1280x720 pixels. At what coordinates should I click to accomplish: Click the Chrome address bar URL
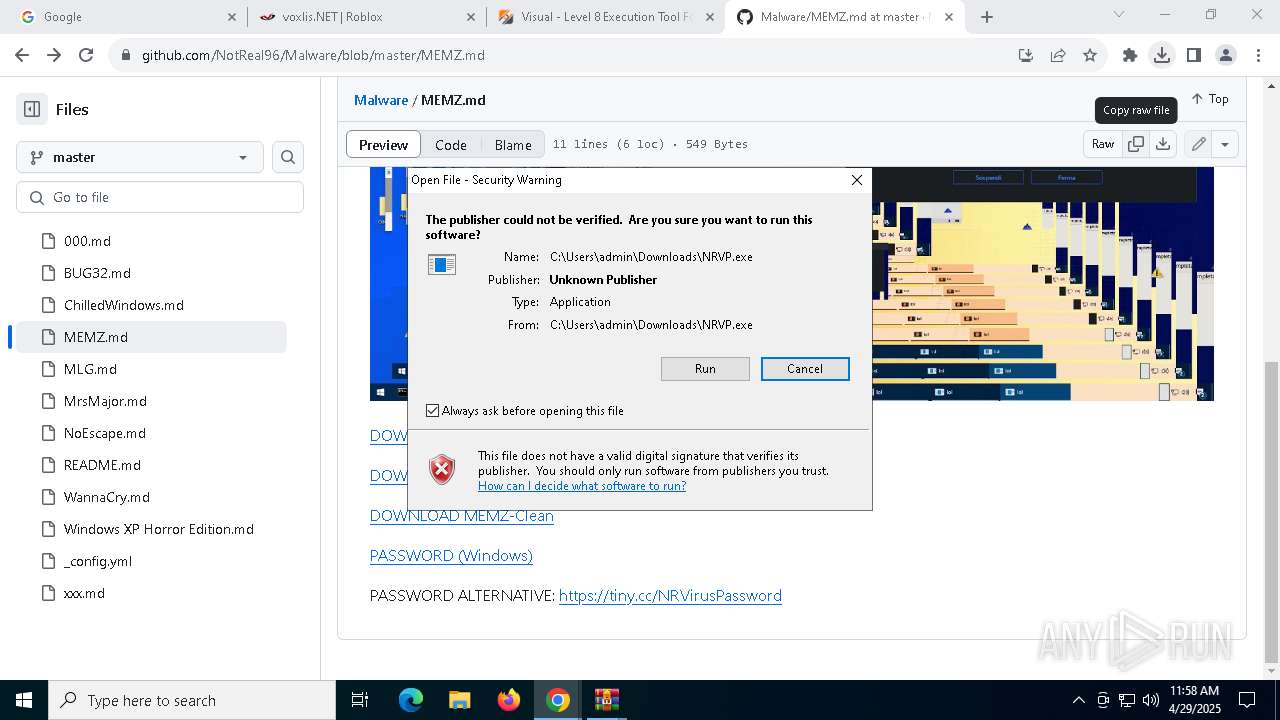pyautogui.click(x=313, y=55)
